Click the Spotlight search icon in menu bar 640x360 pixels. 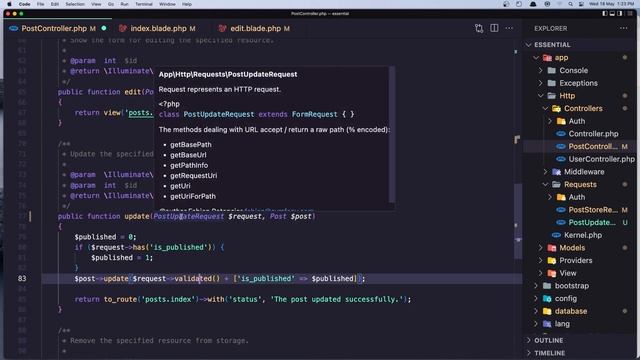(570, 4)
